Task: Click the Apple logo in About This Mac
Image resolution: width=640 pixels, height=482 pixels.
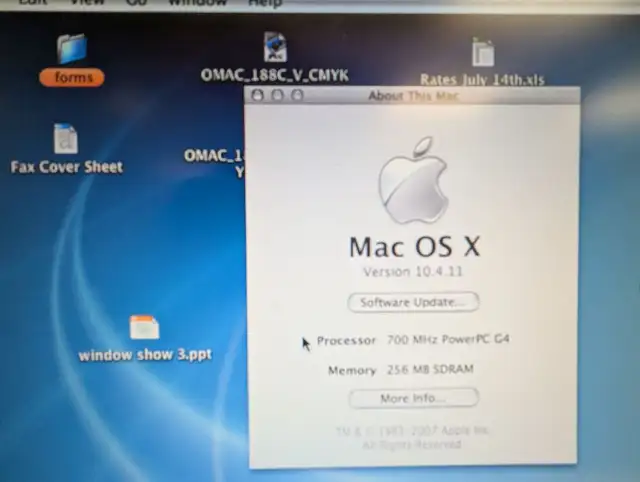Action: coord(413,180)
